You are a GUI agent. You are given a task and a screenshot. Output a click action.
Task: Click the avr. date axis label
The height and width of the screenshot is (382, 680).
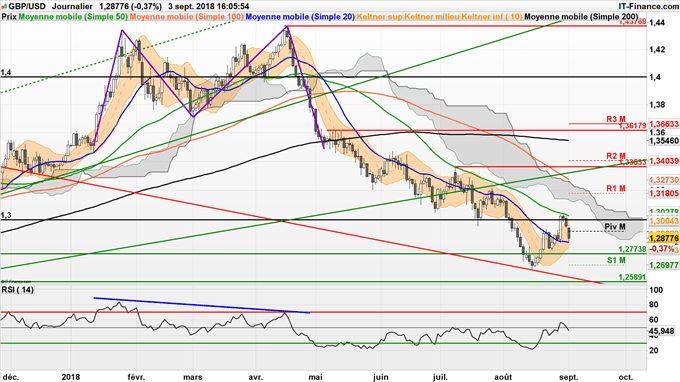(255, 377)
